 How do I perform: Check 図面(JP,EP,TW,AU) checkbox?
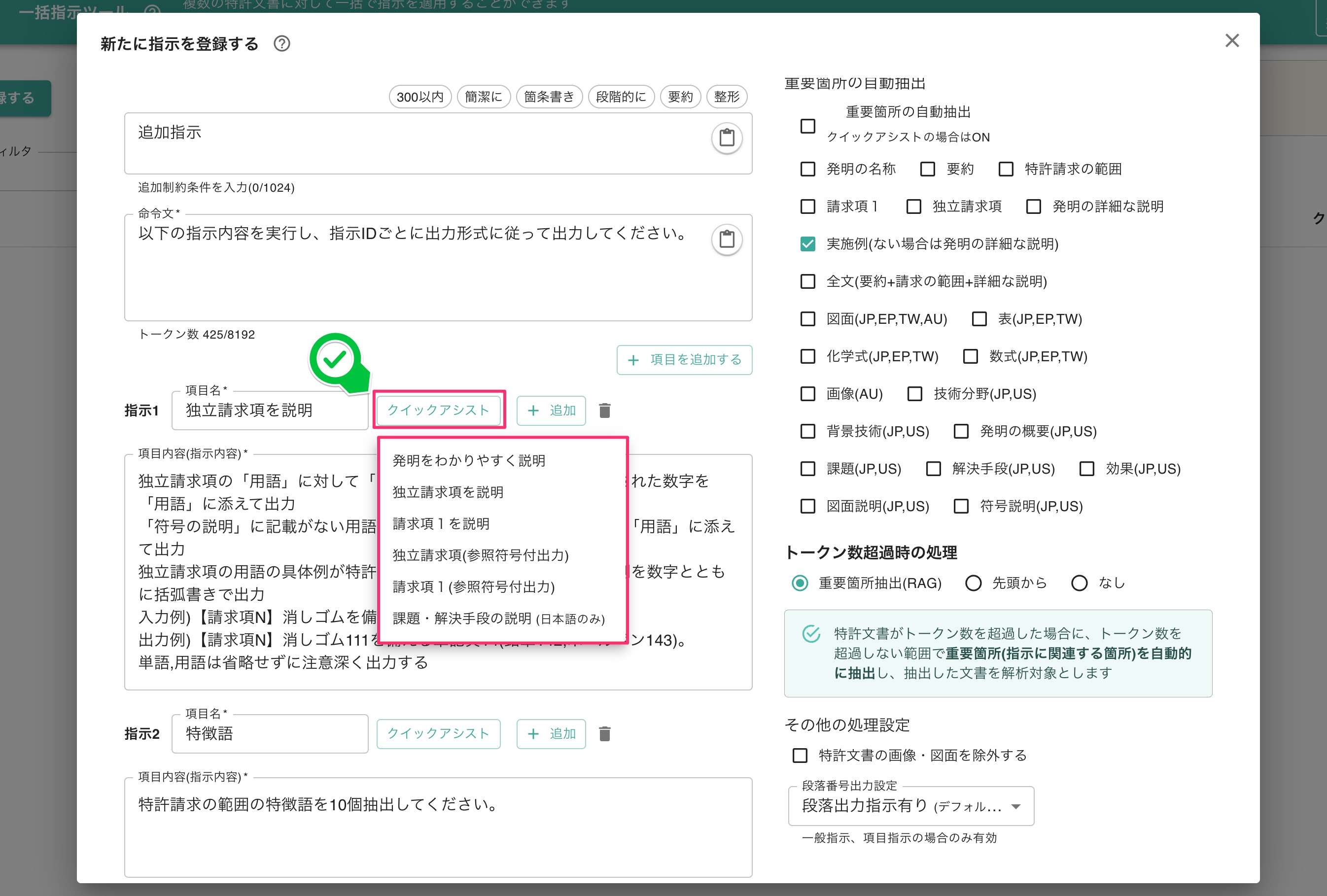(807, 319)
